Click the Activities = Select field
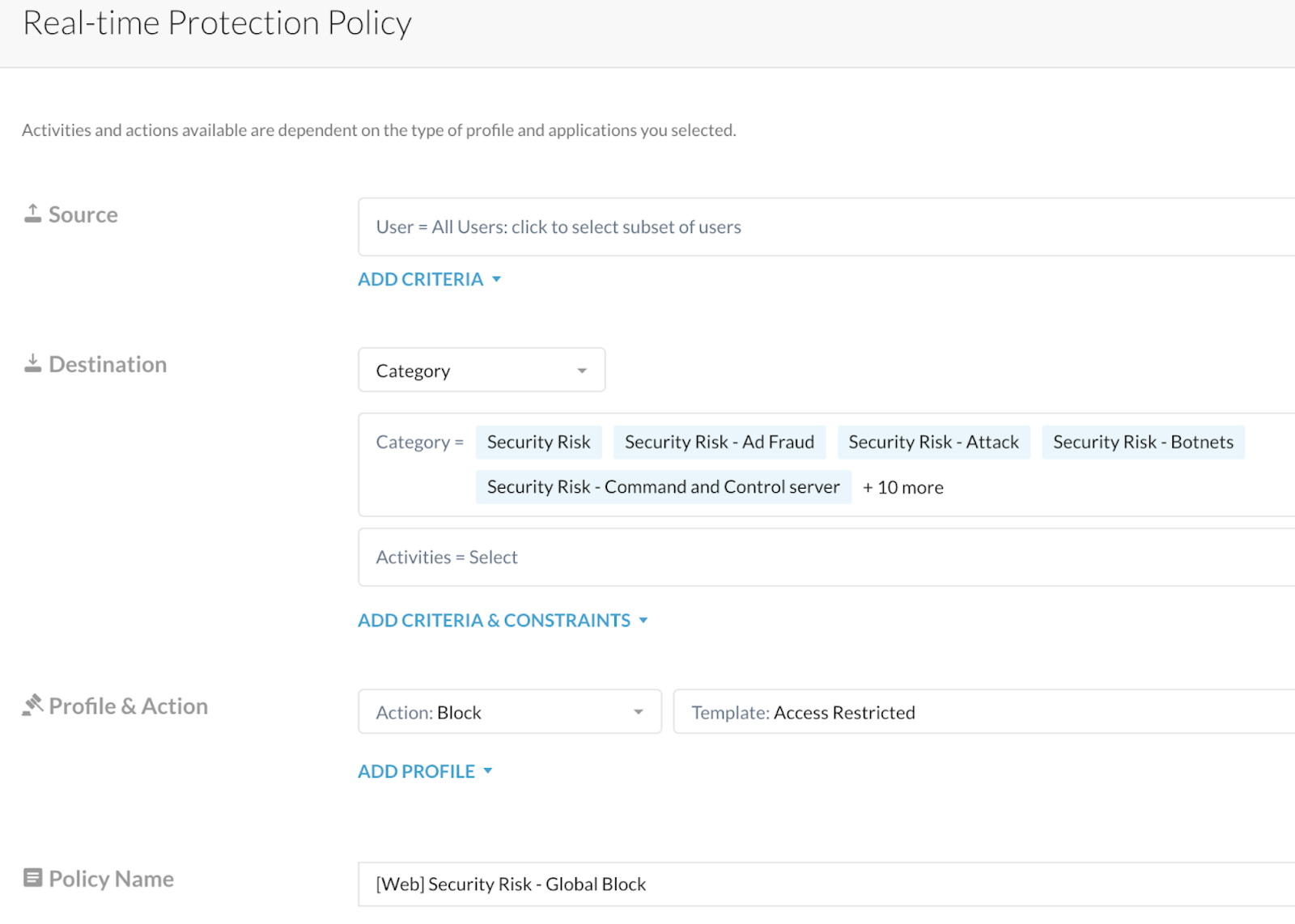 pyautogui.click(x=826, y=557)
